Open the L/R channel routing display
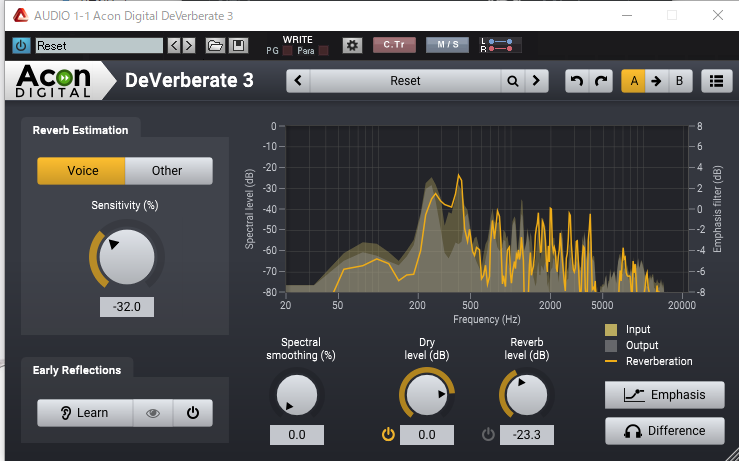Screen dimensions: 739x461 pos(500,45)
